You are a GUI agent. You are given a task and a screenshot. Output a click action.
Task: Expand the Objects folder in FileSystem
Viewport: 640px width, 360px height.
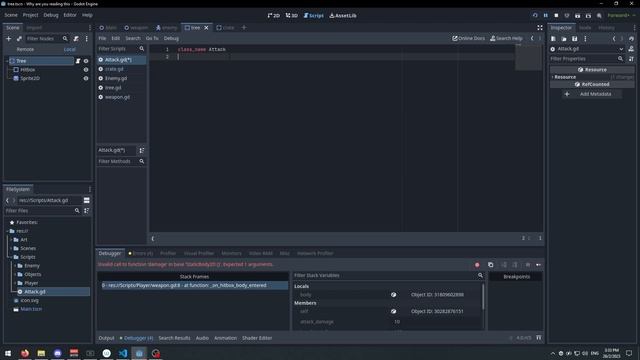(15, 274)
